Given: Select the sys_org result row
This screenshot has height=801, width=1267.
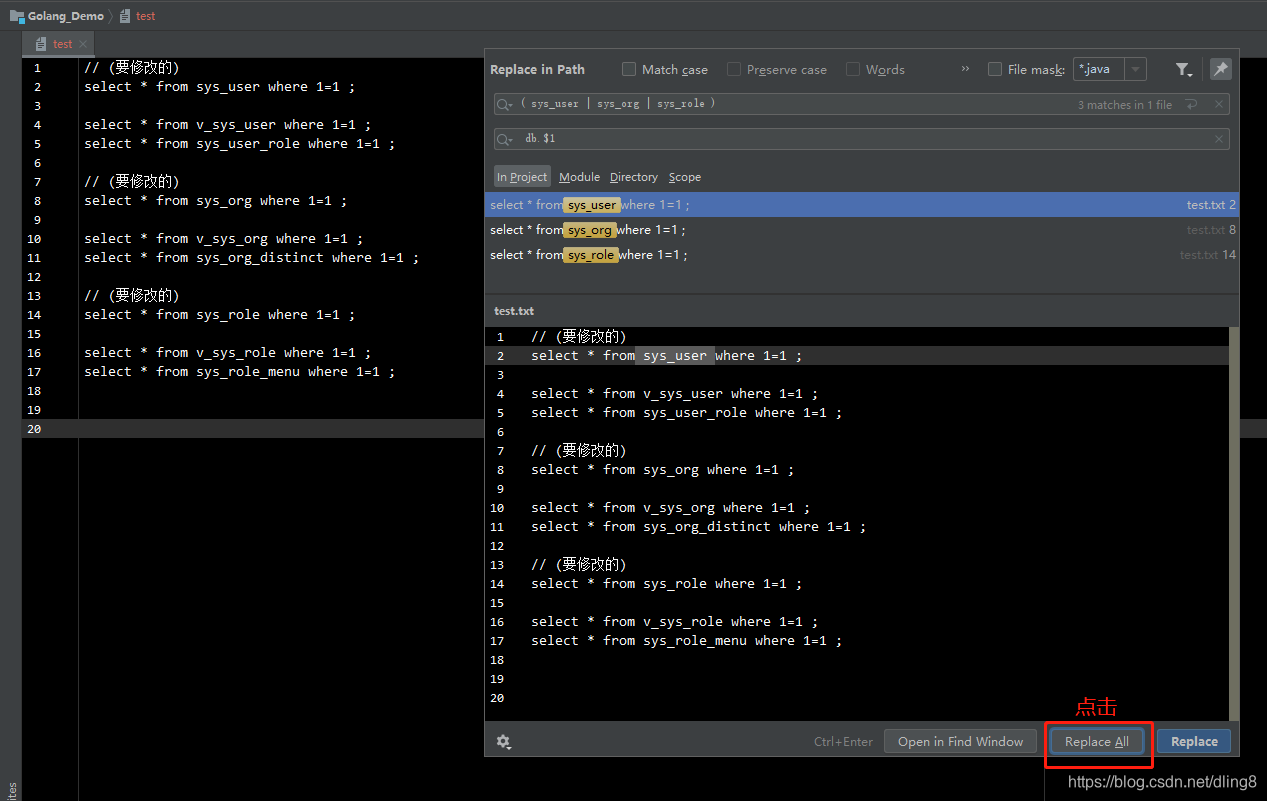Looking at the screenshot, I should click(862, 230).
